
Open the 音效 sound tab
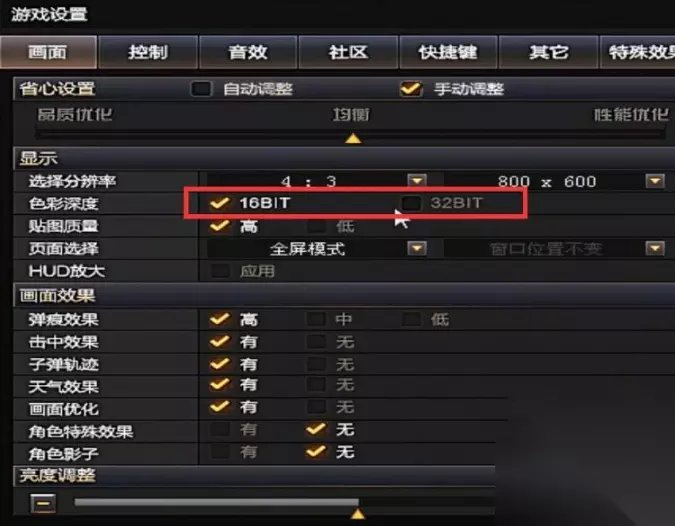point(248,52)
